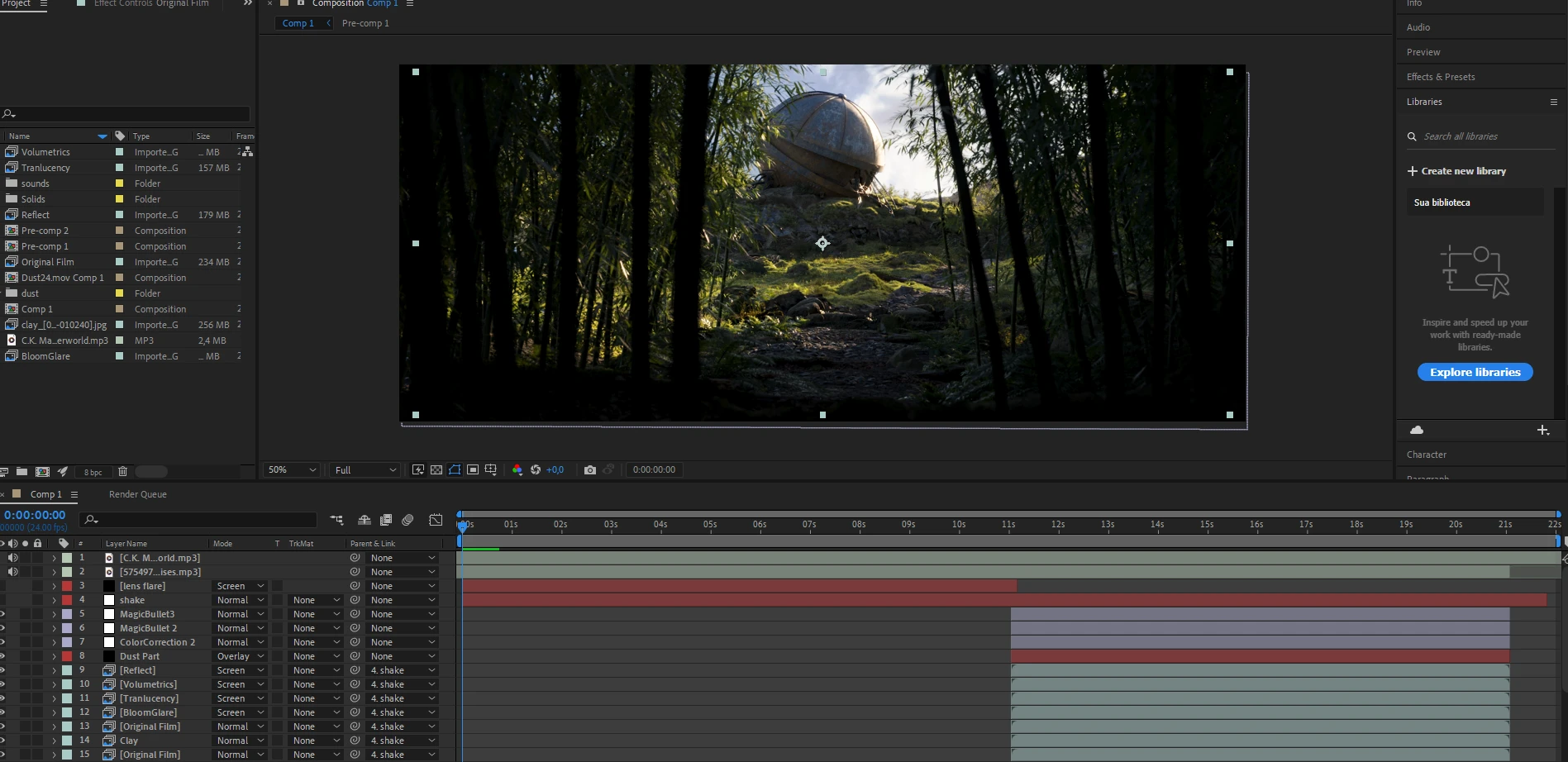
Task: Reset exposure with the aperture icon
Action: (536, 469)
